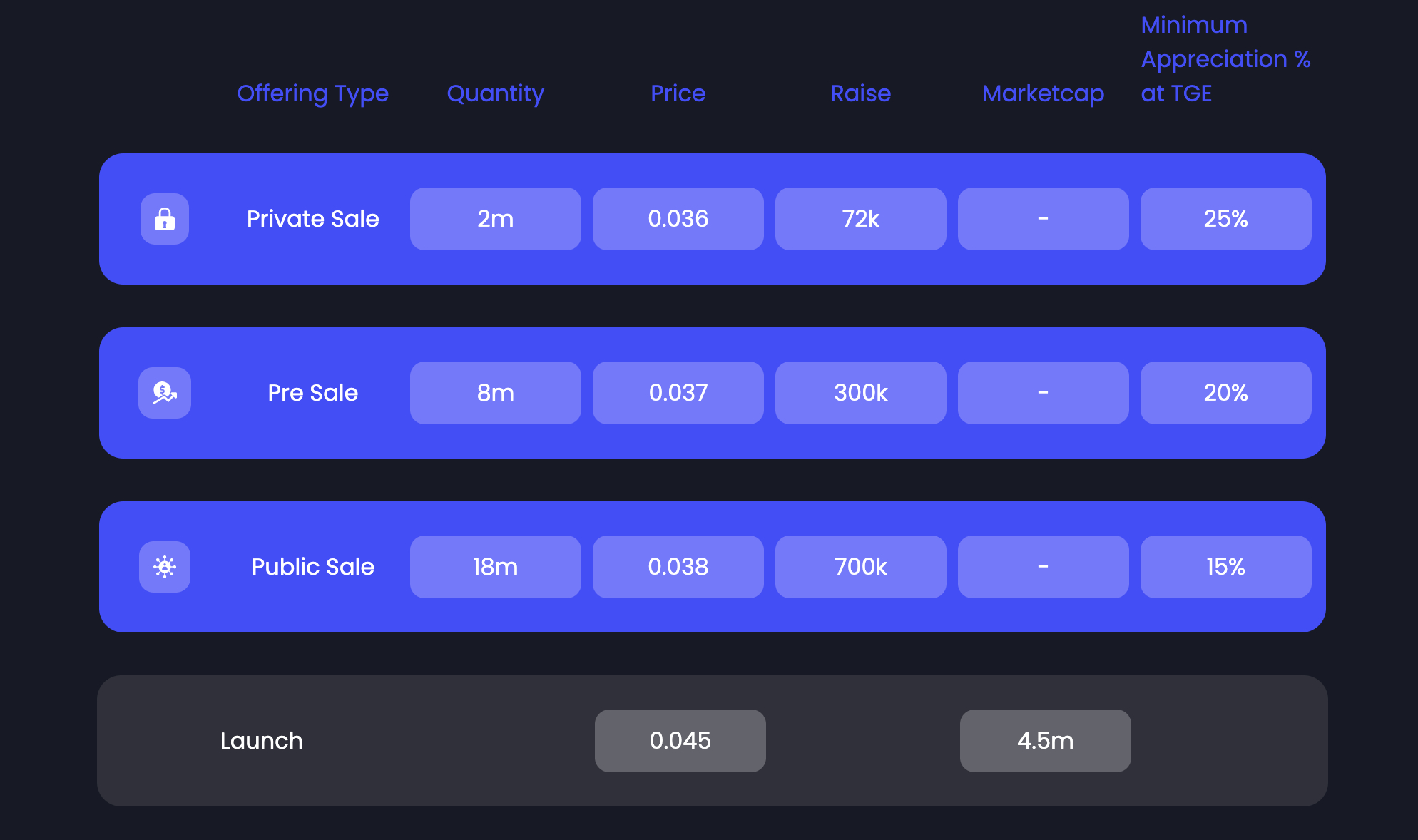Click the Launch price 0.045 box
Image resolution: width=1418 pixels, height=840 pixels.
[x=680, y=741]
